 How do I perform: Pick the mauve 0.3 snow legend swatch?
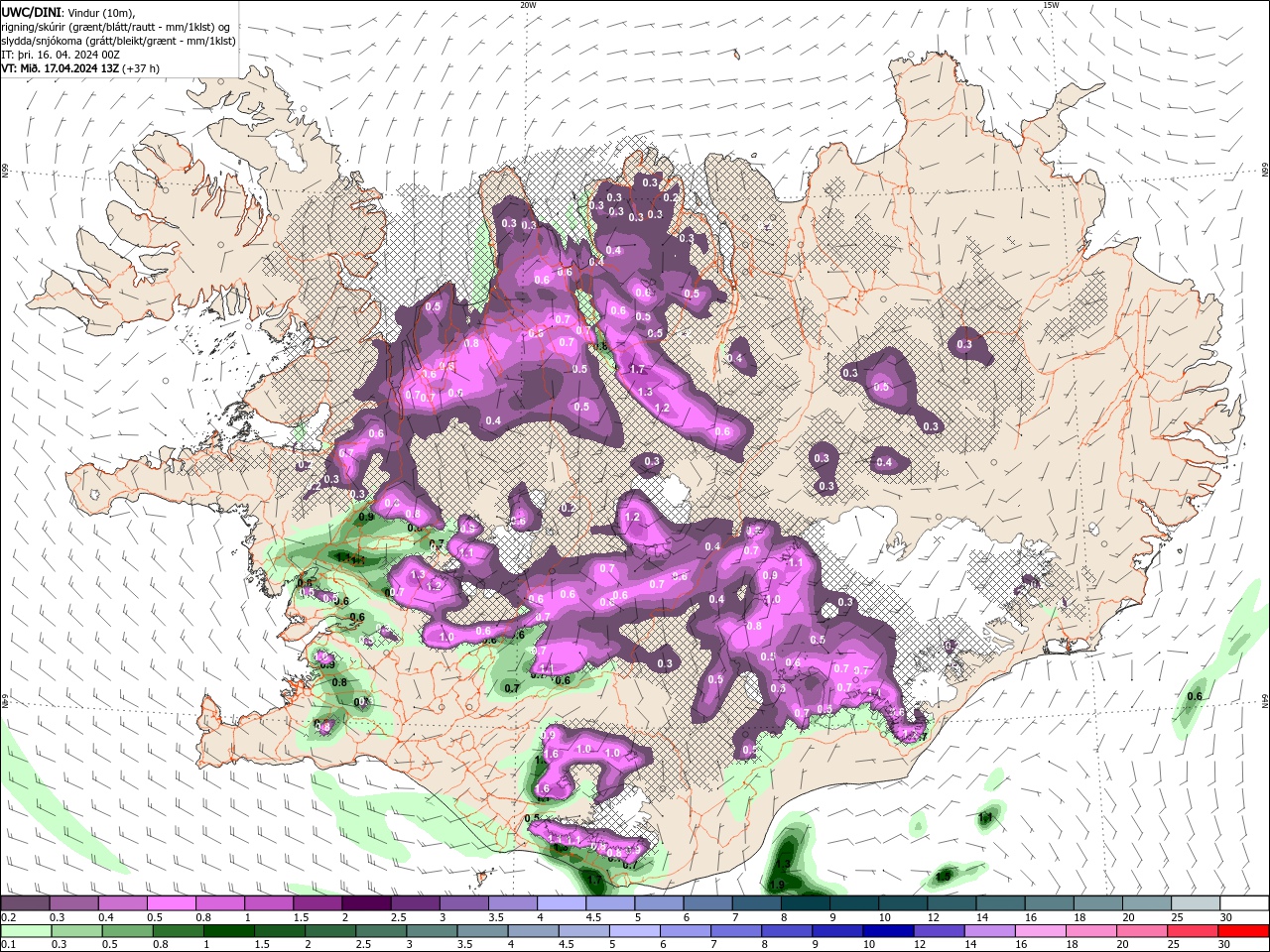[73, 903]
